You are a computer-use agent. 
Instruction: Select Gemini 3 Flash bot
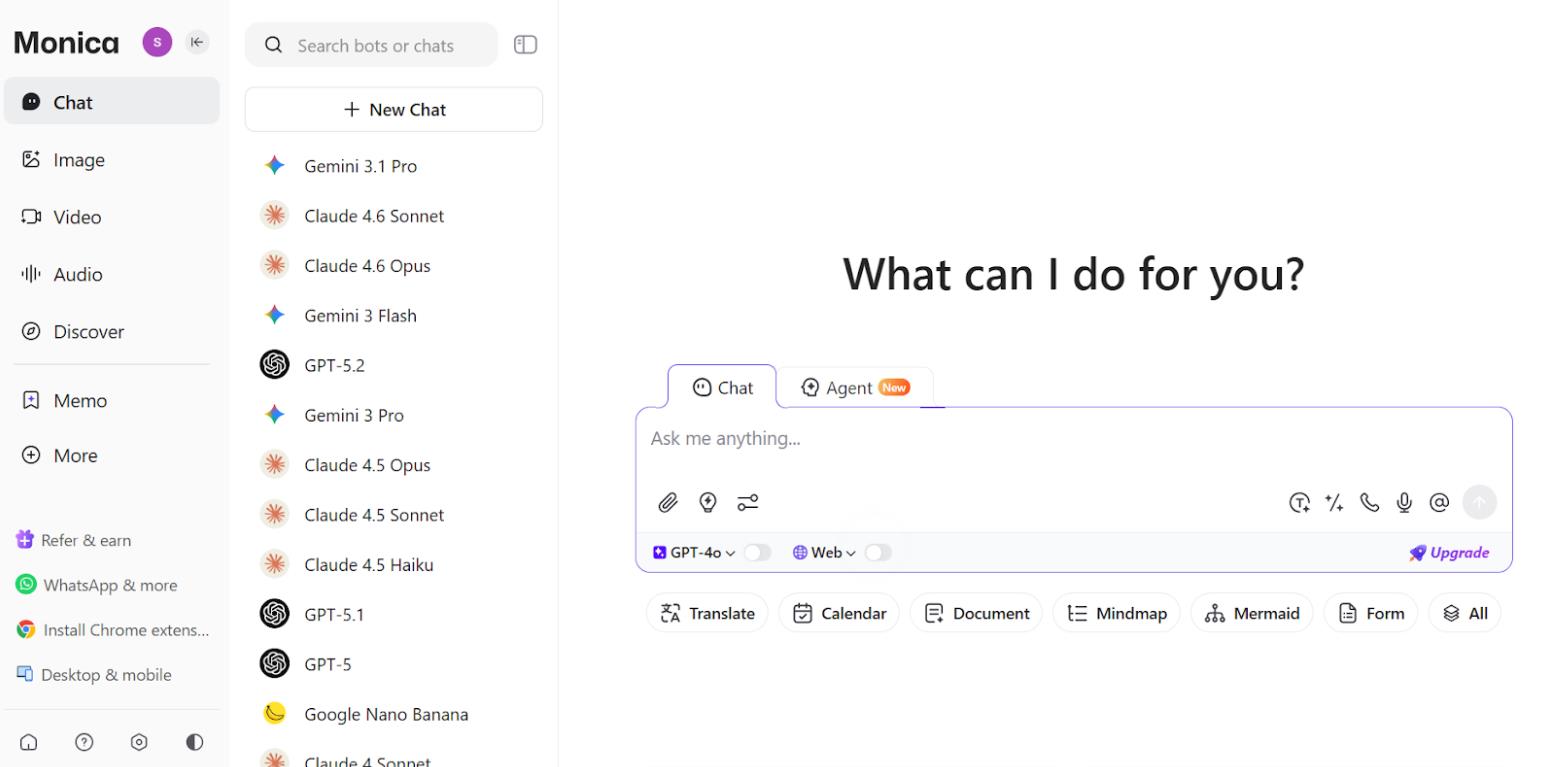(394, 316)
